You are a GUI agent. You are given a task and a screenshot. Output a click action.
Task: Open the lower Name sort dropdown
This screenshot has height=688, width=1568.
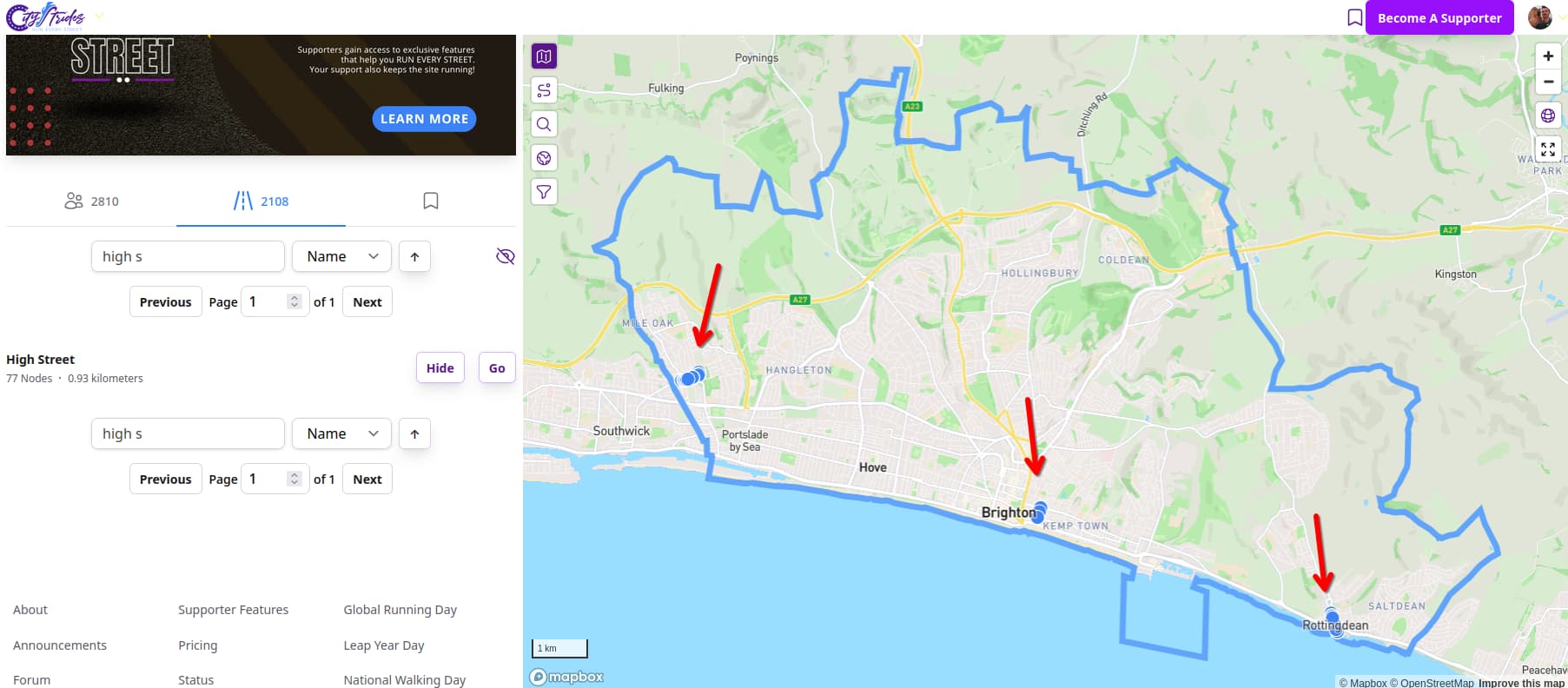[341, 433]
